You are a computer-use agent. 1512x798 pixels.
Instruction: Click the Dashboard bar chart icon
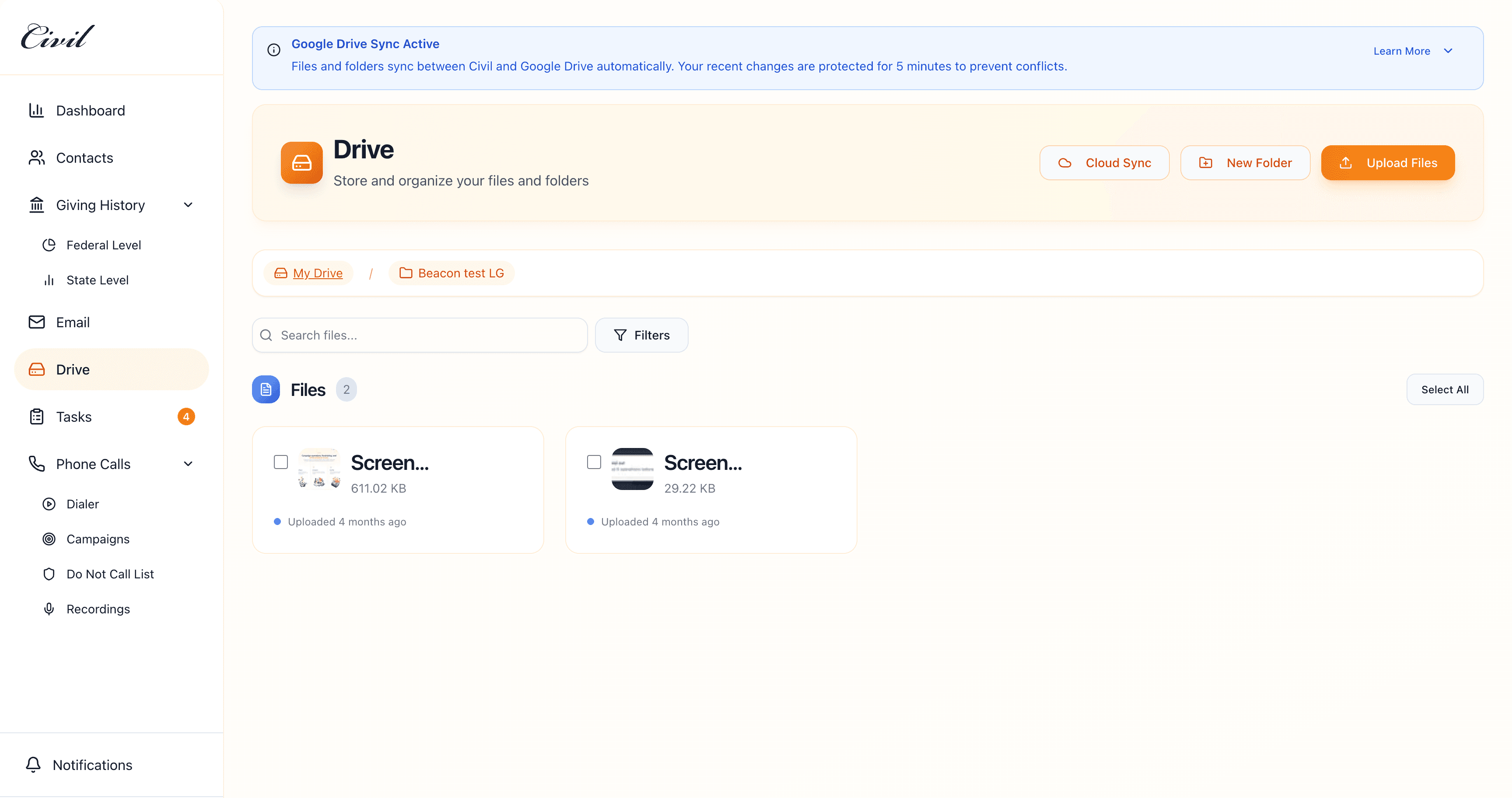tap(36, 110)
